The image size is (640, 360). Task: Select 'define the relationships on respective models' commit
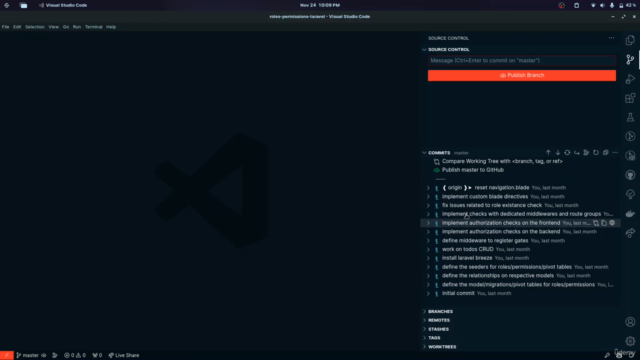coord(498,276)
